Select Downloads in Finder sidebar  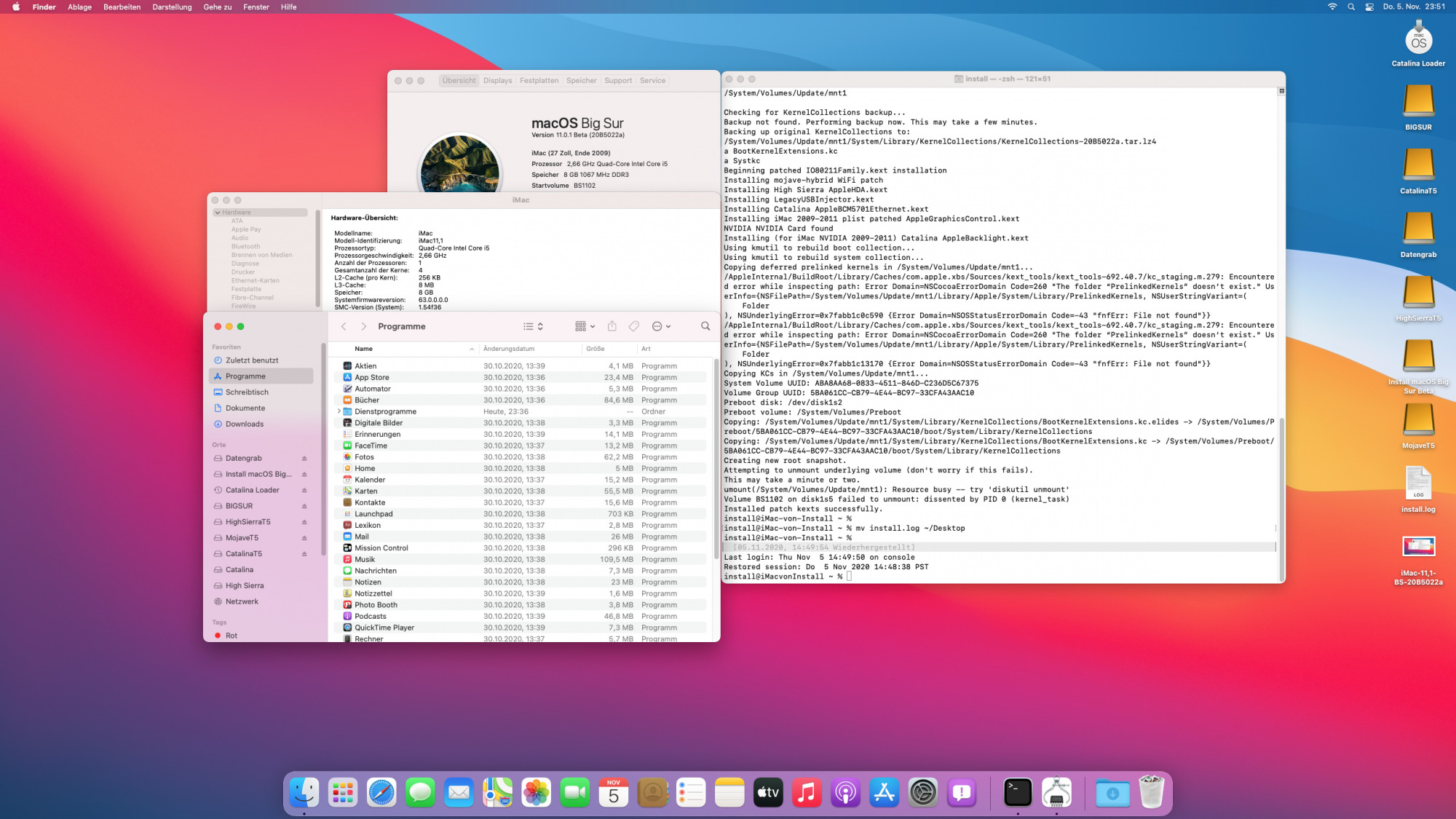pos(244,424)
